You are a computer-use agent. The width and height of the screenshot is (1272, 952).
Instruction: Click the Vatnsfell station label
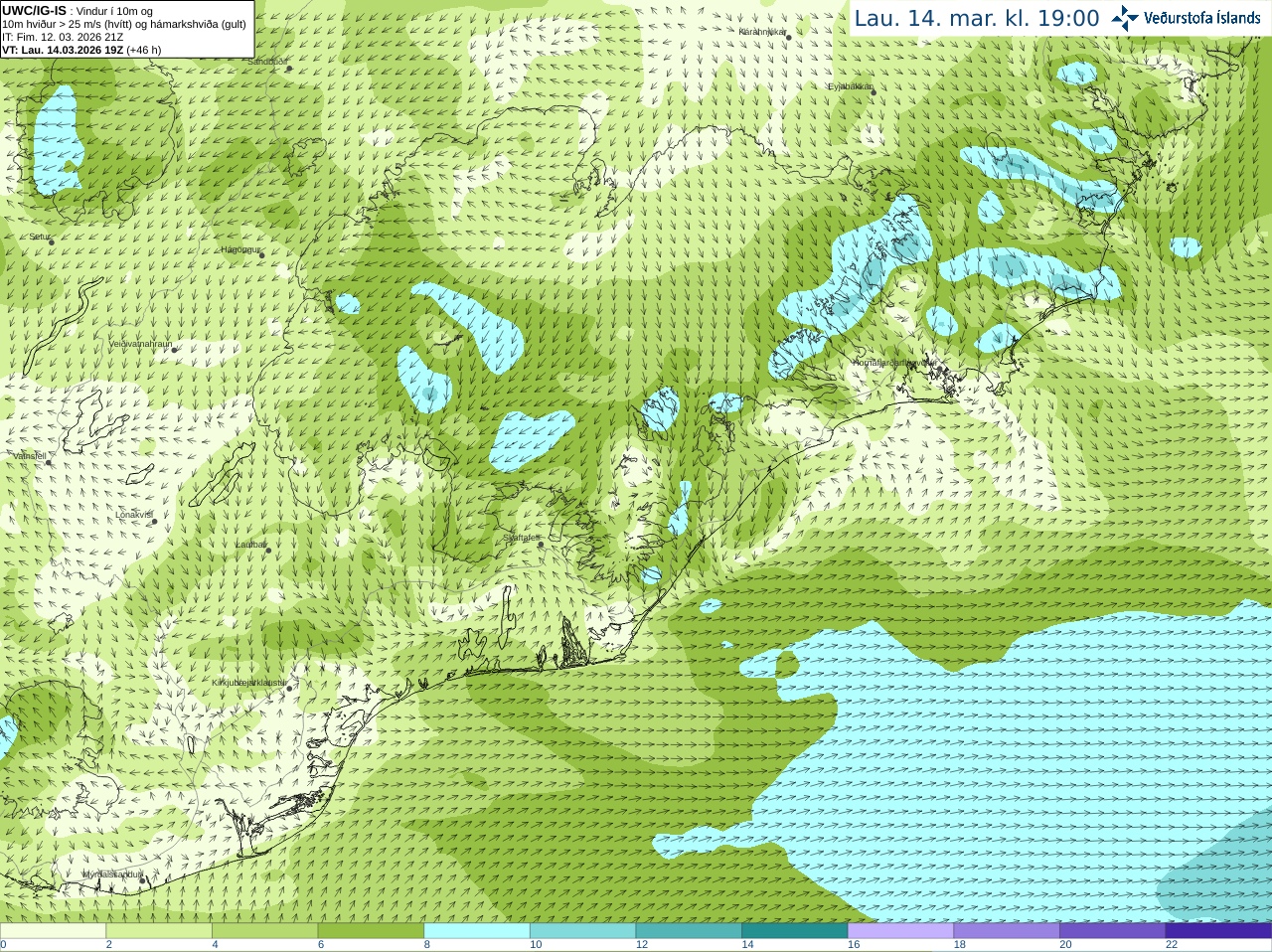(x=30, y=455)
